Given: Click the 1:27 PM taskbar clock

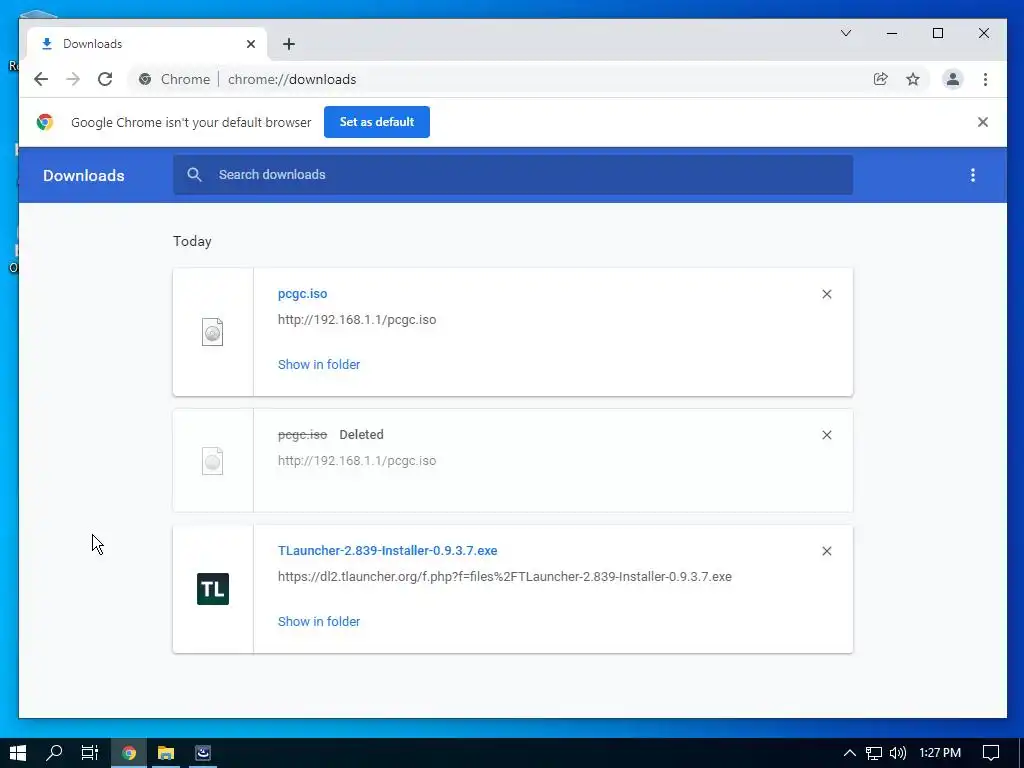Looking at the screenshot, I should [x=940, y=753].
